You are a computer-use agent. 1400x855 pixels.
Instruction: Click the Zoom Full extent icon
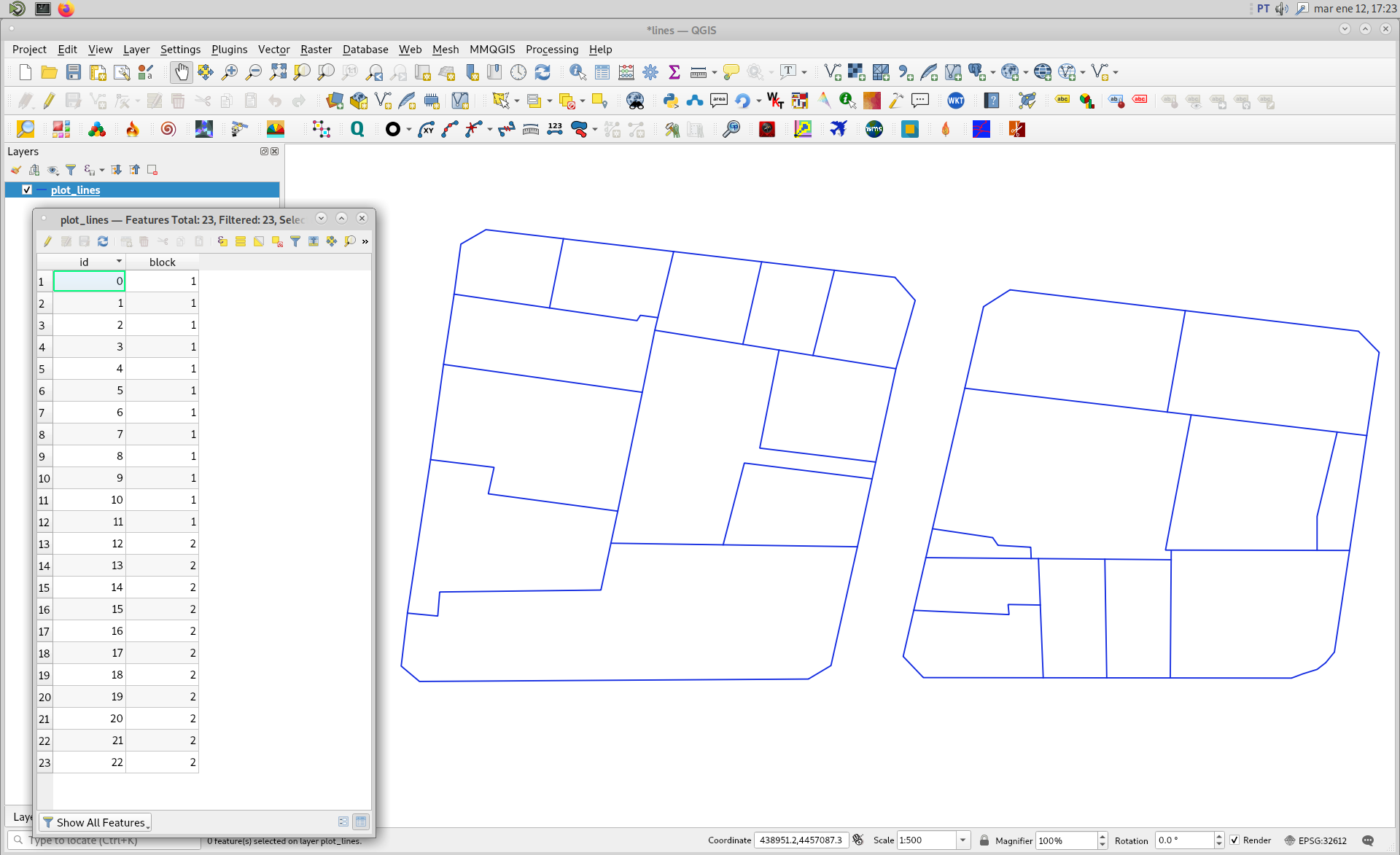pyautogui.click(x=278, y=72)
